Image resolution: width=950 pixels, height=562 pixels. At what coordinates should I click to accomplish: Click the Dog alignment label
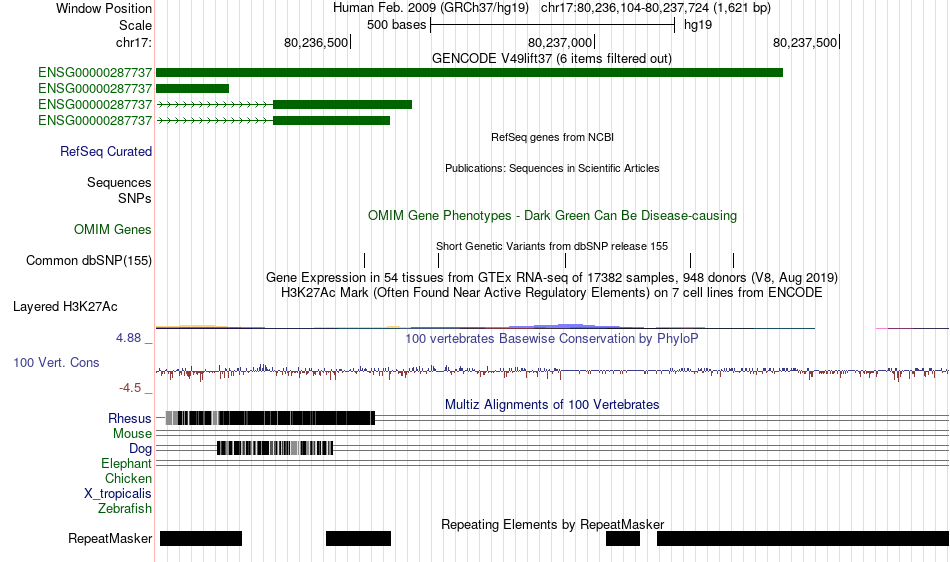pos(141,449)
